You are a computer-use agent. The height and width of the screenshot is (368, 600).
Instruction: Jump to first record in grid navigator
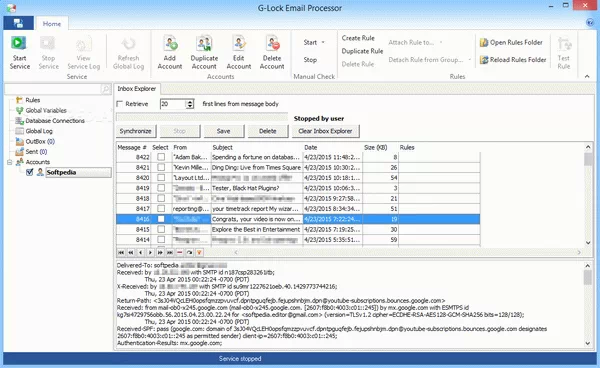121,252
